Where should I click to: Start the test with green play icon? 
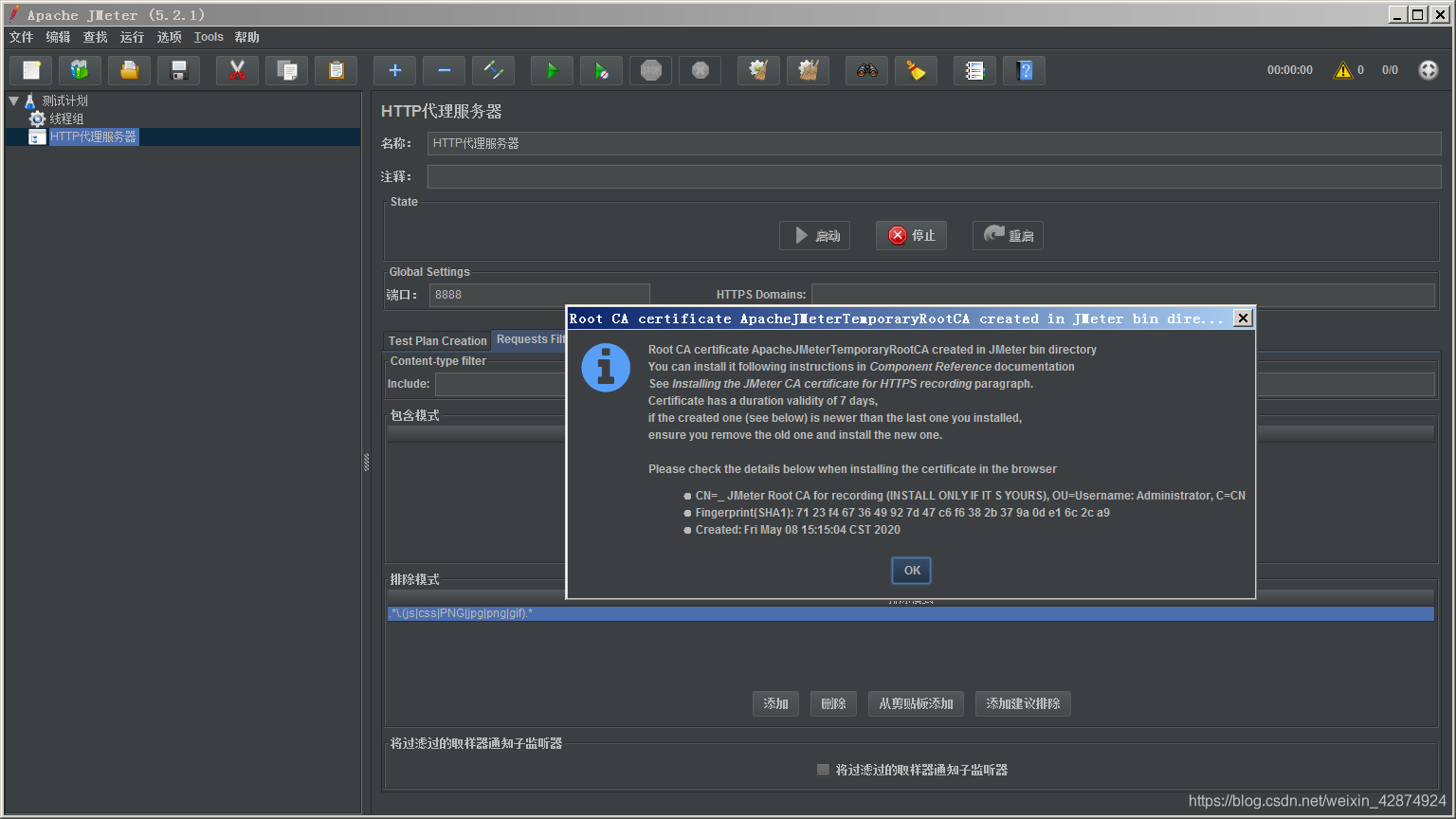click(x=553, y=70)
